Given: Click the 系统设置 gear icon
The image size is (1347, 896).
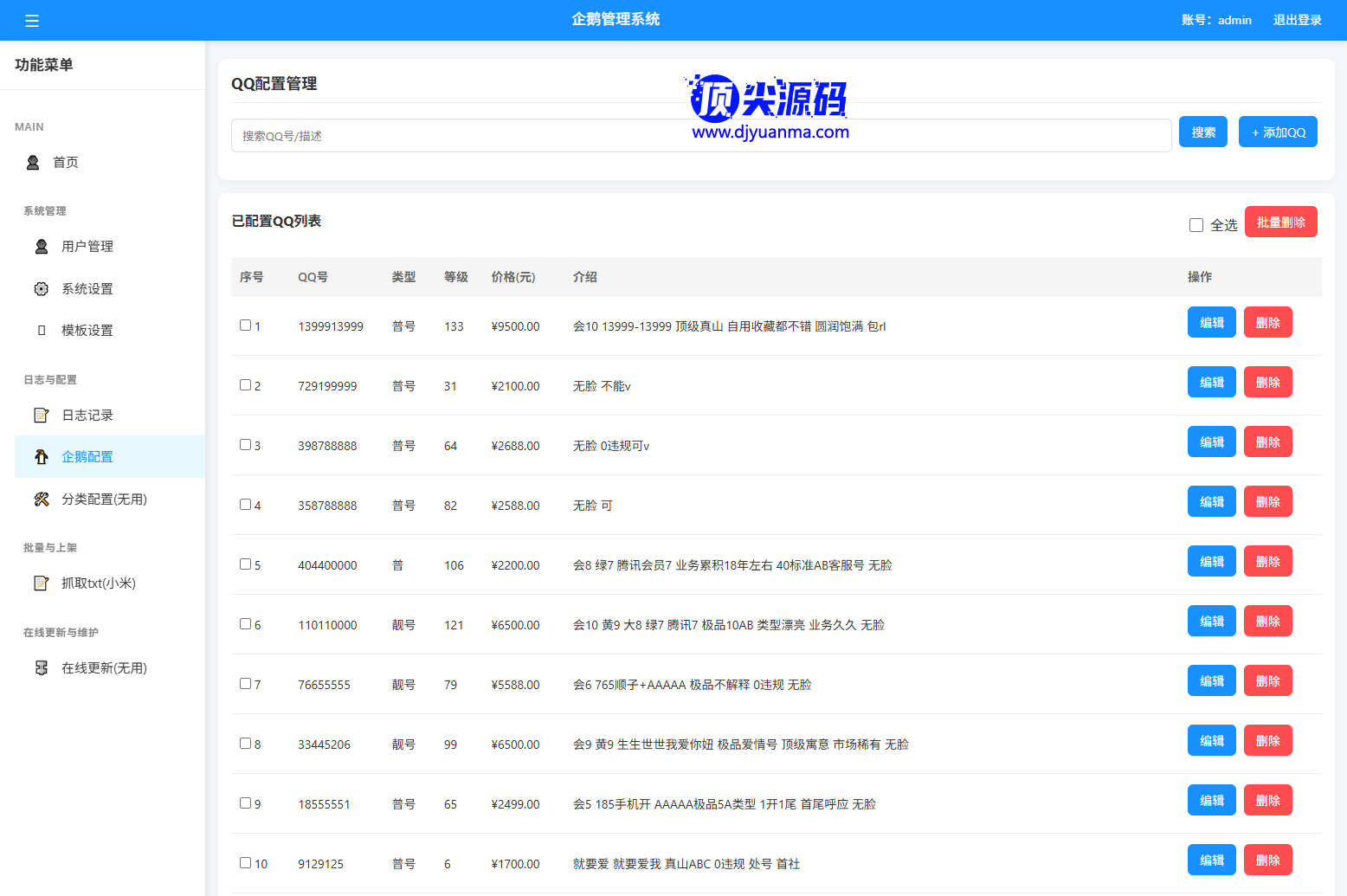Looking at the screenshot, I should click(42, 289).
